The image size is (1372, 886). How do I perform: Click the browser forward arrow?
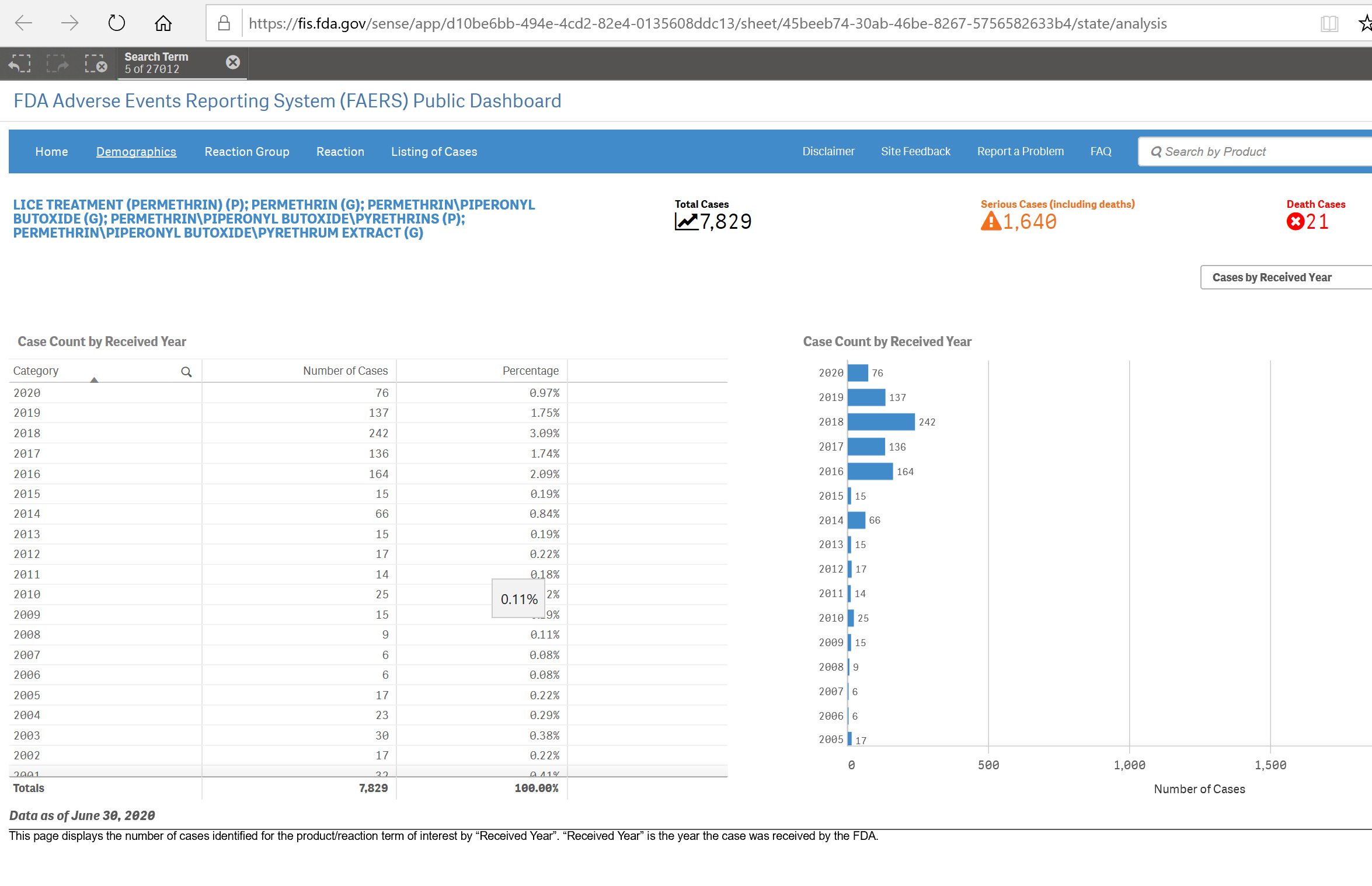coord(69,23)
